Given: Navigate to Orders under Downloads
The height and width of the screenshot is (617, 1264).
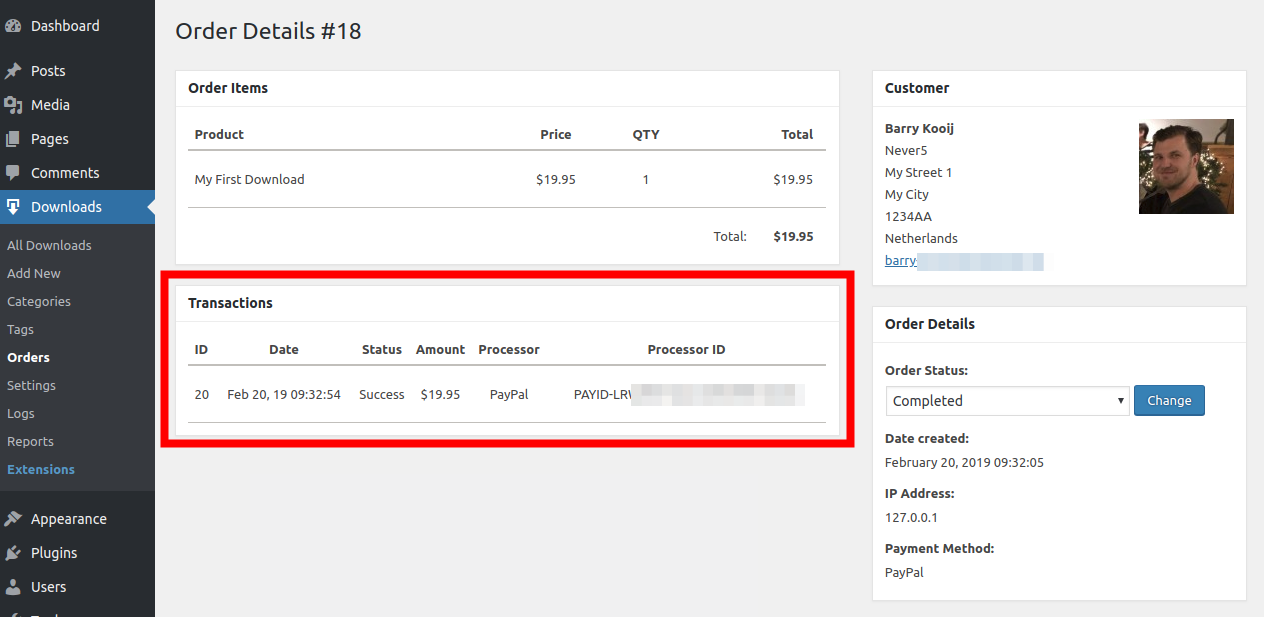Looking at the screenshot, I should 28,357.
